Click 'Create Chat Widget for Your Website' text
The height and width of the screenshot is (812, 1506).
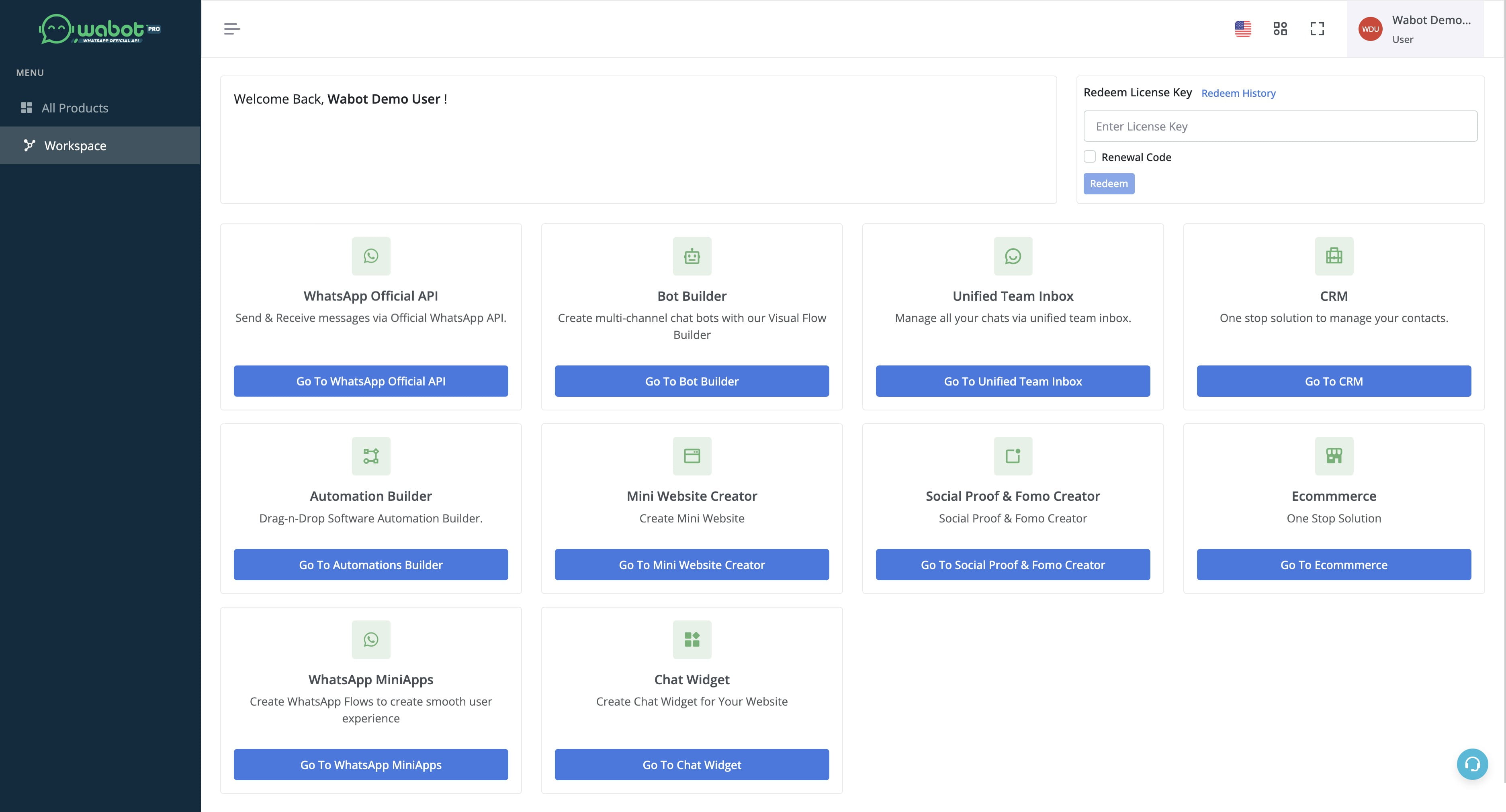692,701
